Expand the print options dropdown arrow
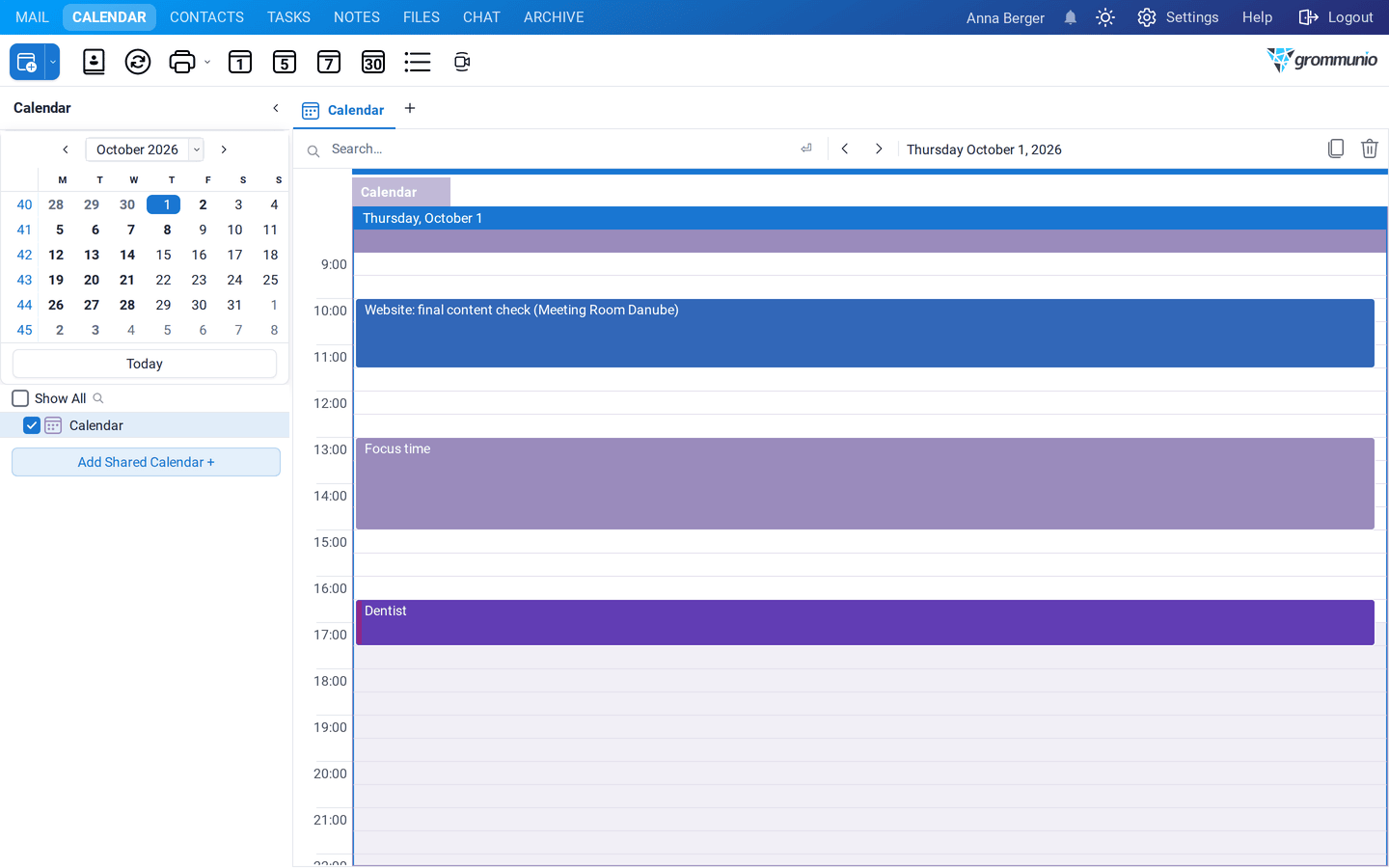This screenshot has width=1389, height=868. pyautogui.click(x=207, y=62)
